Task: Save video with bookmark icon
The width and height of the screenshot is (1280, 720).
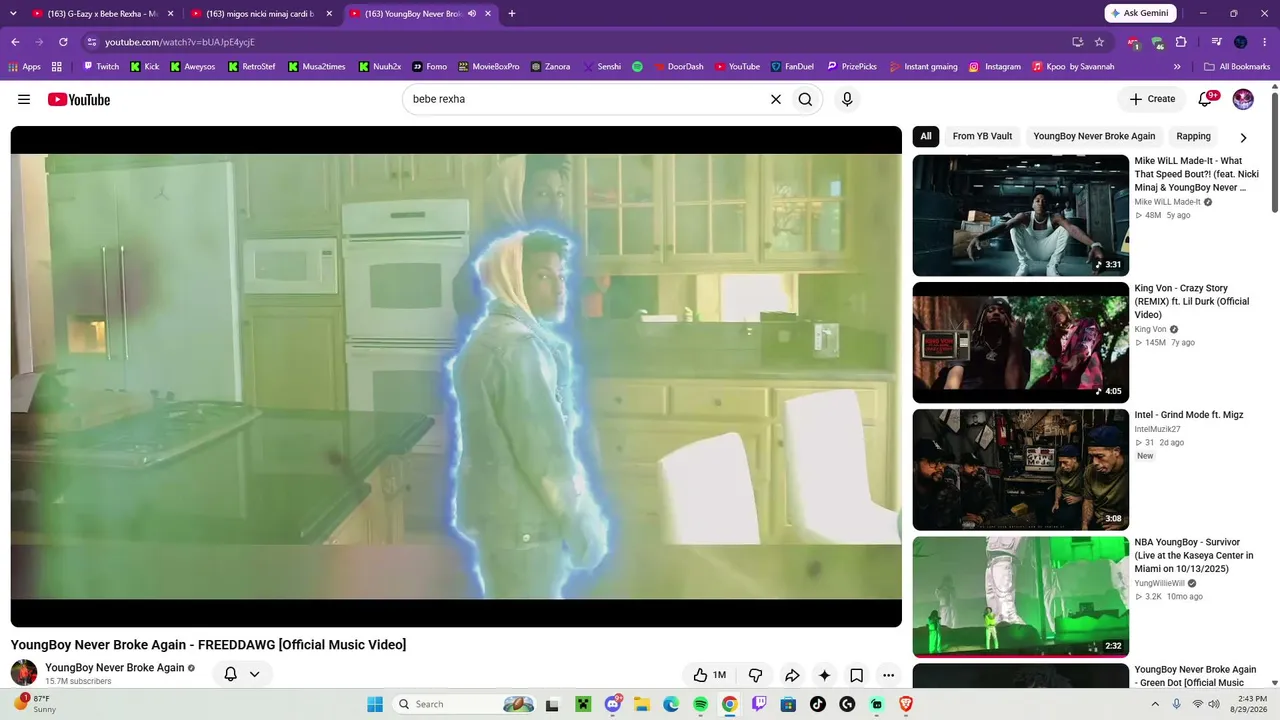Action: coord(856,675)
